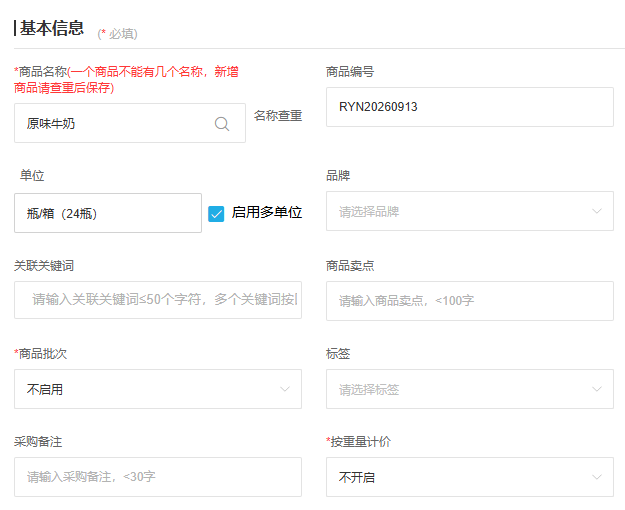
Task: Toggle the 启用多单位 checkbox
Action: click(216, 213)
